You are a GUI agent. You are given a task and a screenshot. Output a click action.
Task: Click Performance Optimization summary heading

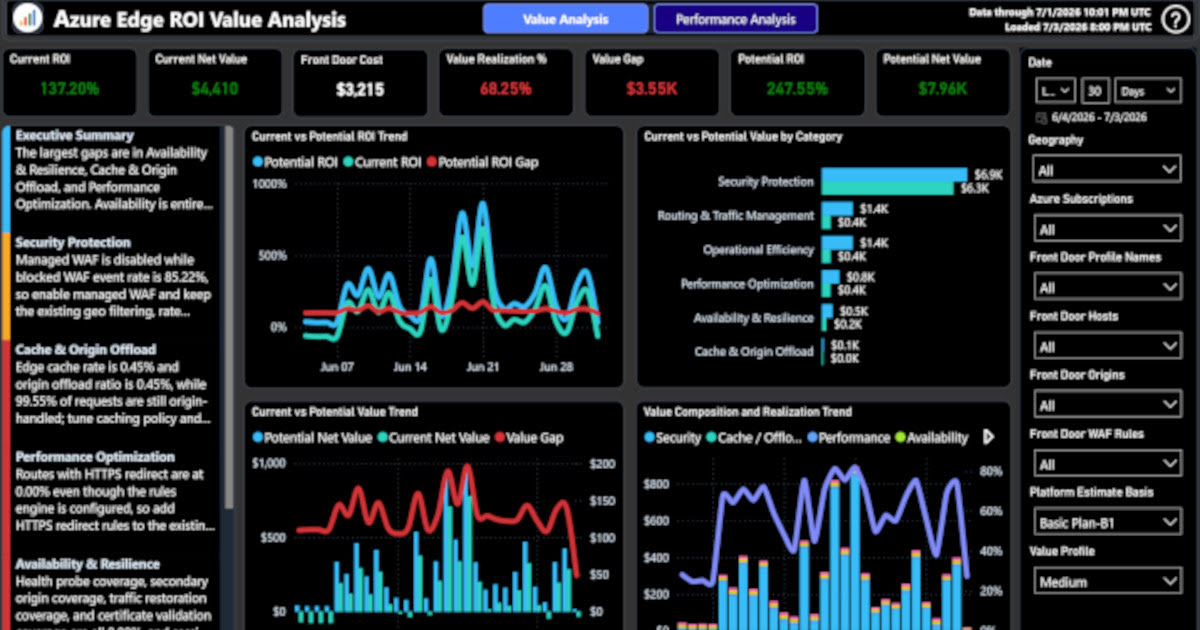(x=94, y=457)
